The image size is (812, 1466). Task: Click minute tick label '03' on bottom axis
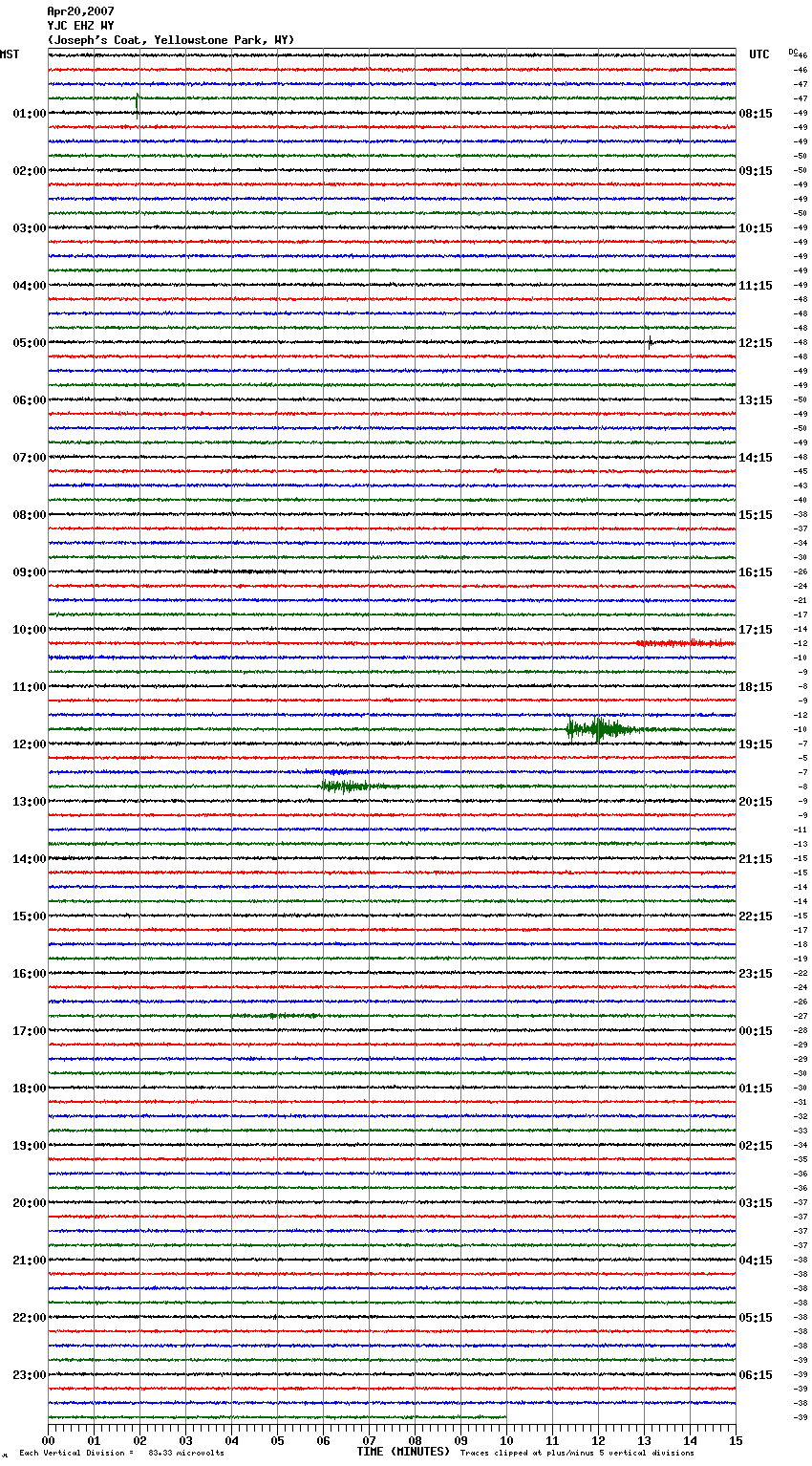click(185, 1440)
